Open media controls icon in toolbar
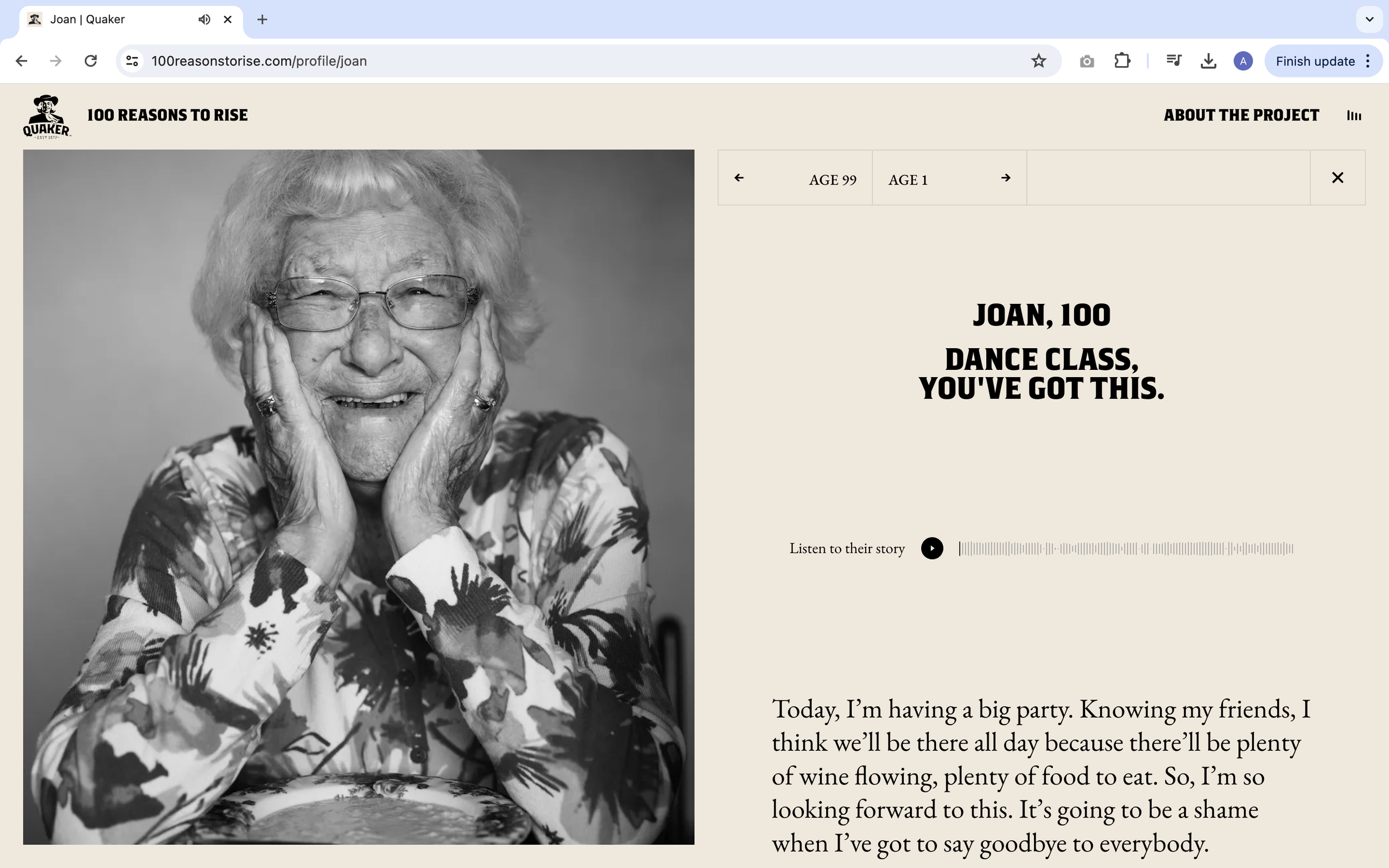1389x868 pixels. 1173,61
